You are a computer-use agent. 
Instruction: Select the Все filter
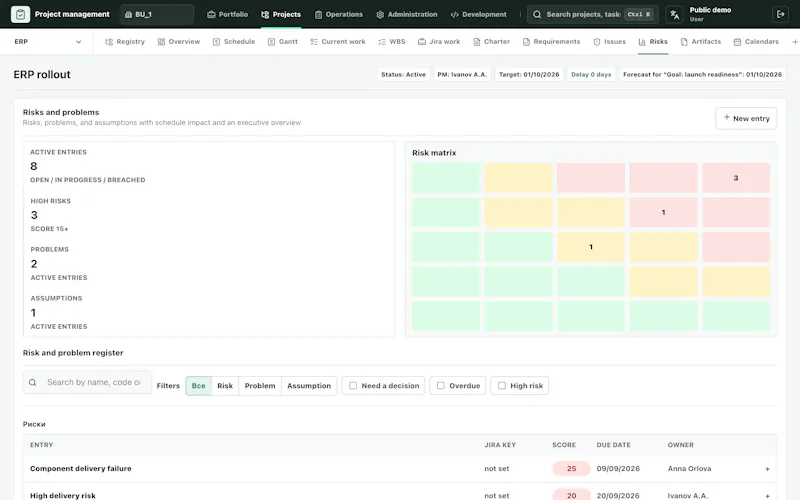[198, 386]
